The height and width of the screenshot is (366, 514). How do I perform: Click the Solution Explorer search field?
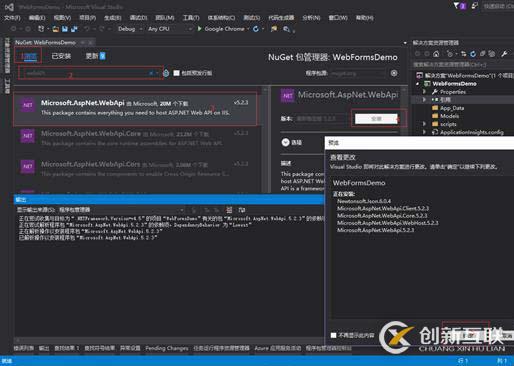point(462,65)
